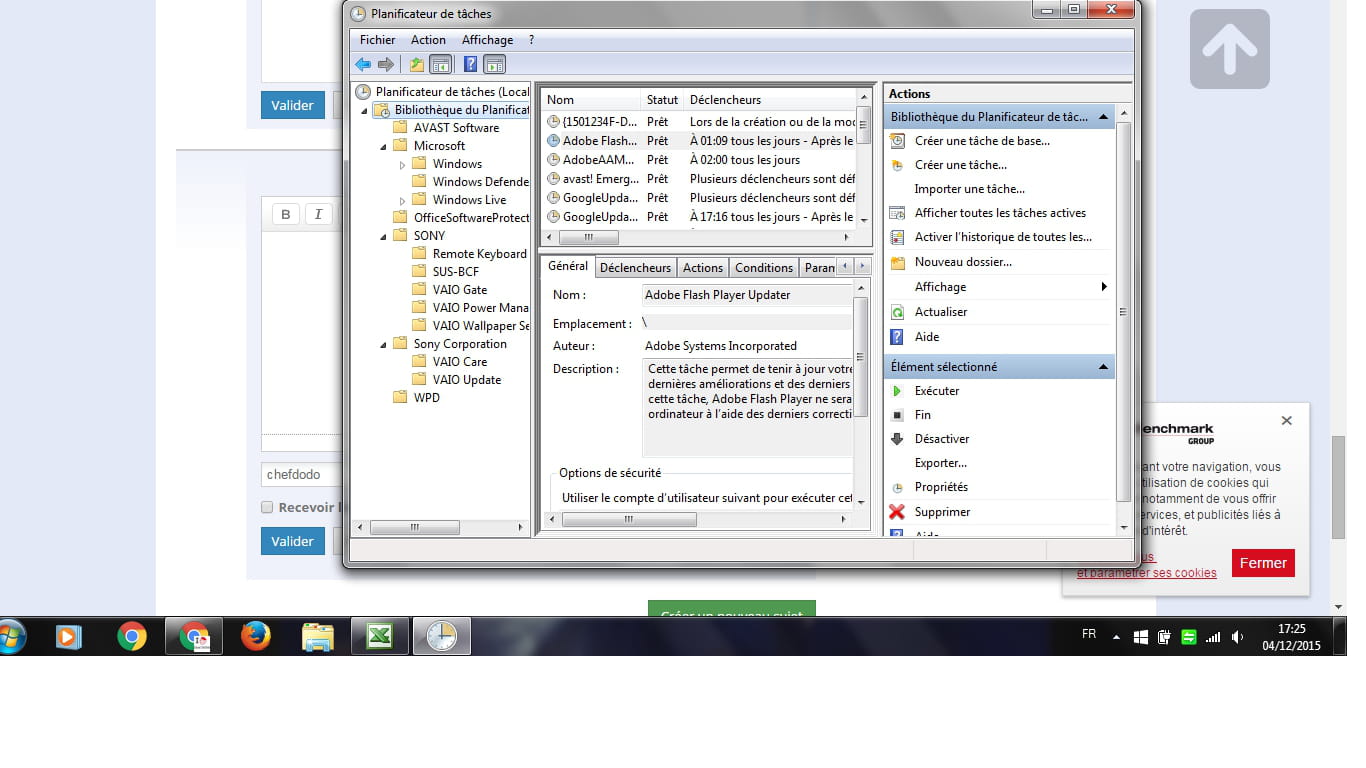
Task: Close the cookie banner with X
Action: [x=1287, y=420]
